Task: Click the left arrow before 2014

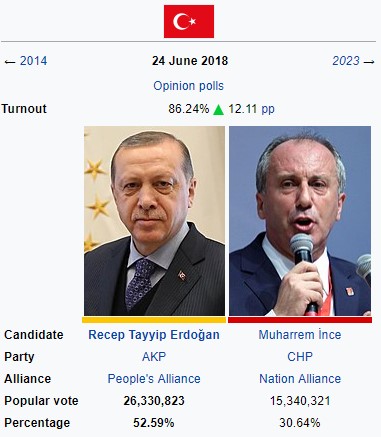Action: pyautogui.click(x=10, y=62)
